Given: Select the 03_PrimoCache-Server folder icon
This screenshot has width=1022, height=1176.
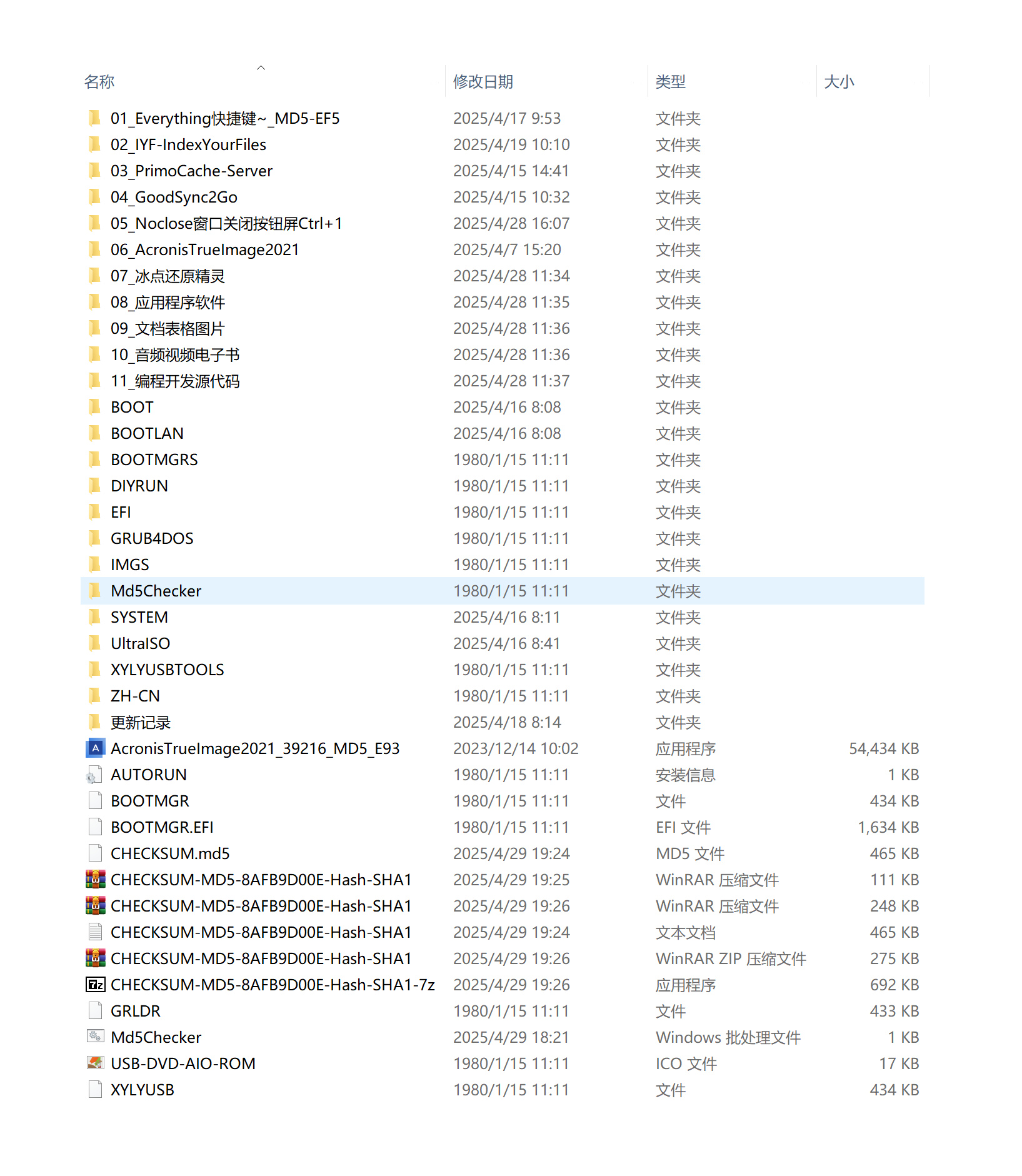Looking at the screenshot, I should pos(94,171).
